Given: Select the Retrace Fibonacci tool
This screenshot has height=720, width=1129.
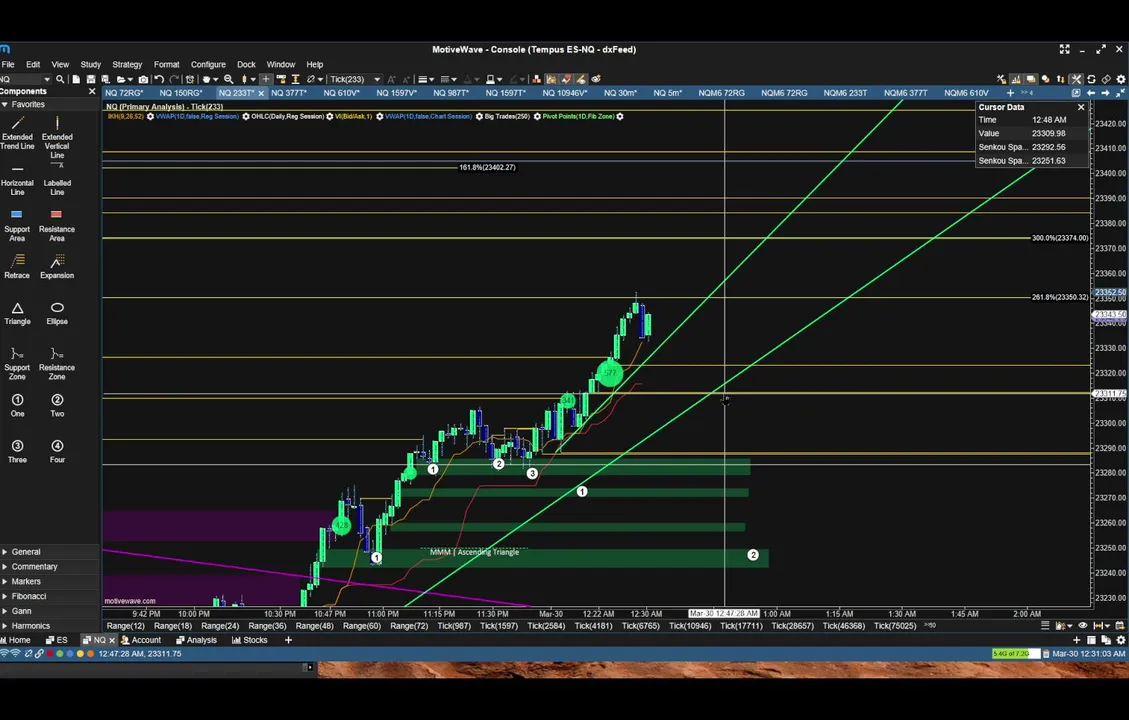Looking at the screenshot, I should coord(17,266).
